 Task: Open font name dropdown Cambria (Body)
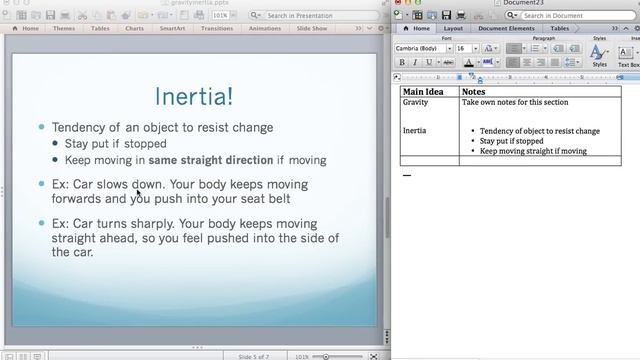coord(449,49)
